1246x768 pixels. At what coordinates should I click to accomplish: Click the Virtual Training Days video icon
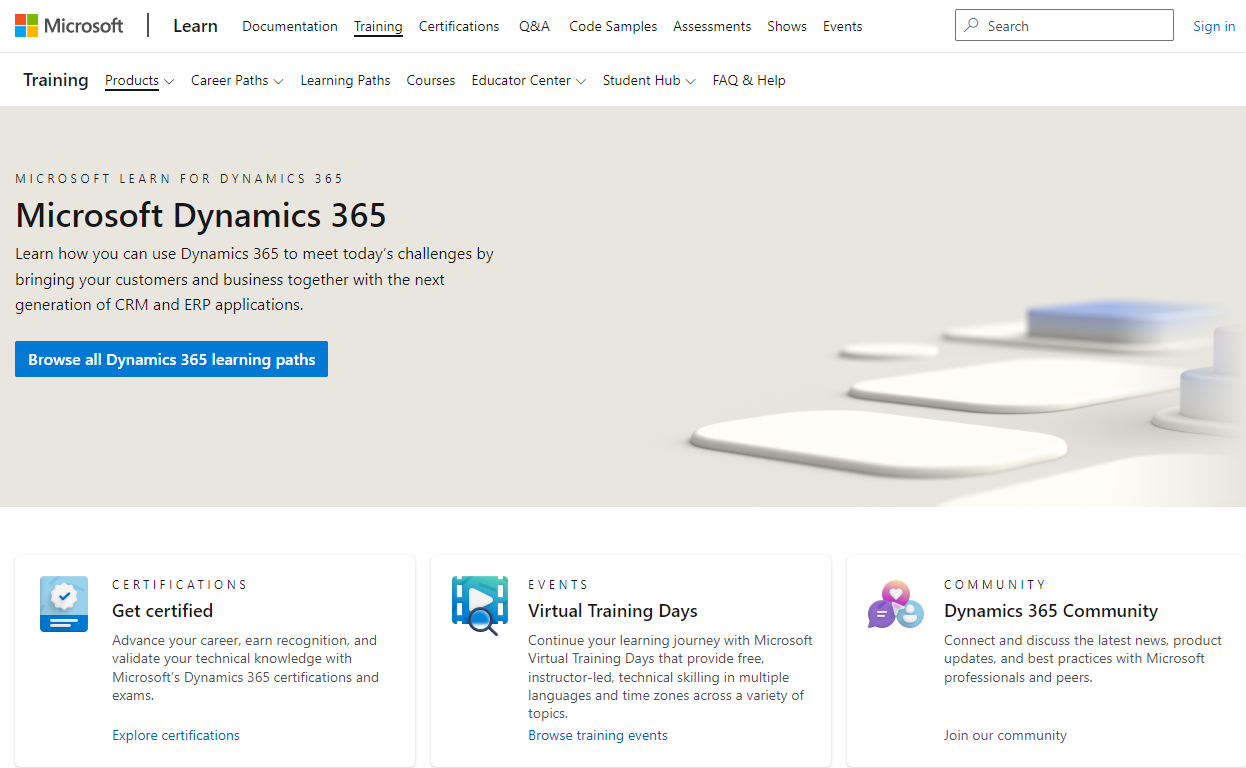point(480,604)
